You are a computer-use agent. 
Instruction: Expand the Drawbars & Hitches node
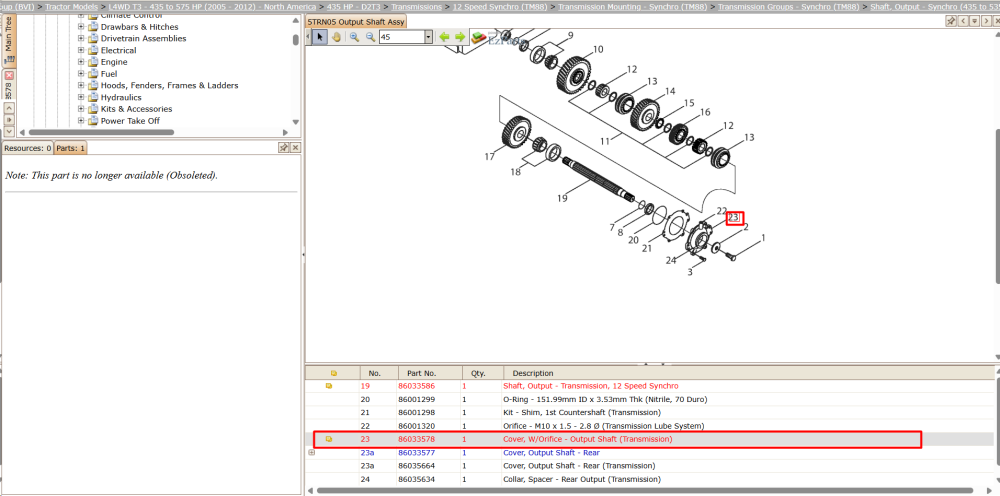coord(81,27)
